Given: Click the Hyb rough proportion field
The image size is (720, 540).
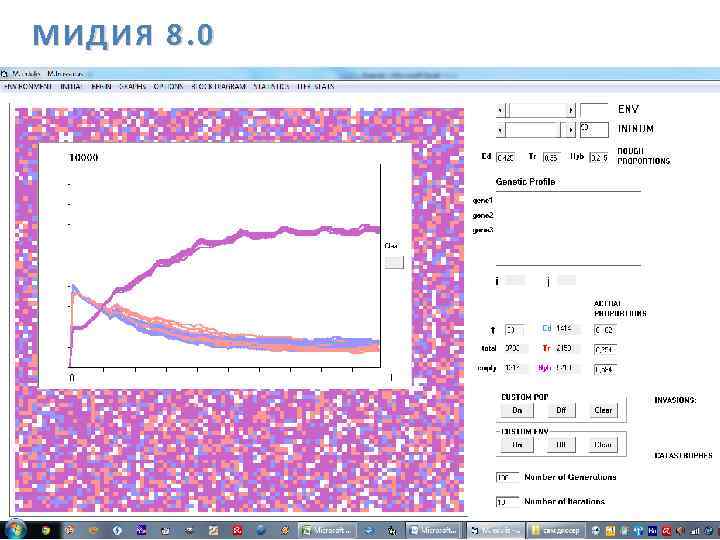Looking at the screenshot, I should pyautogui.click(x=599, y=158).
